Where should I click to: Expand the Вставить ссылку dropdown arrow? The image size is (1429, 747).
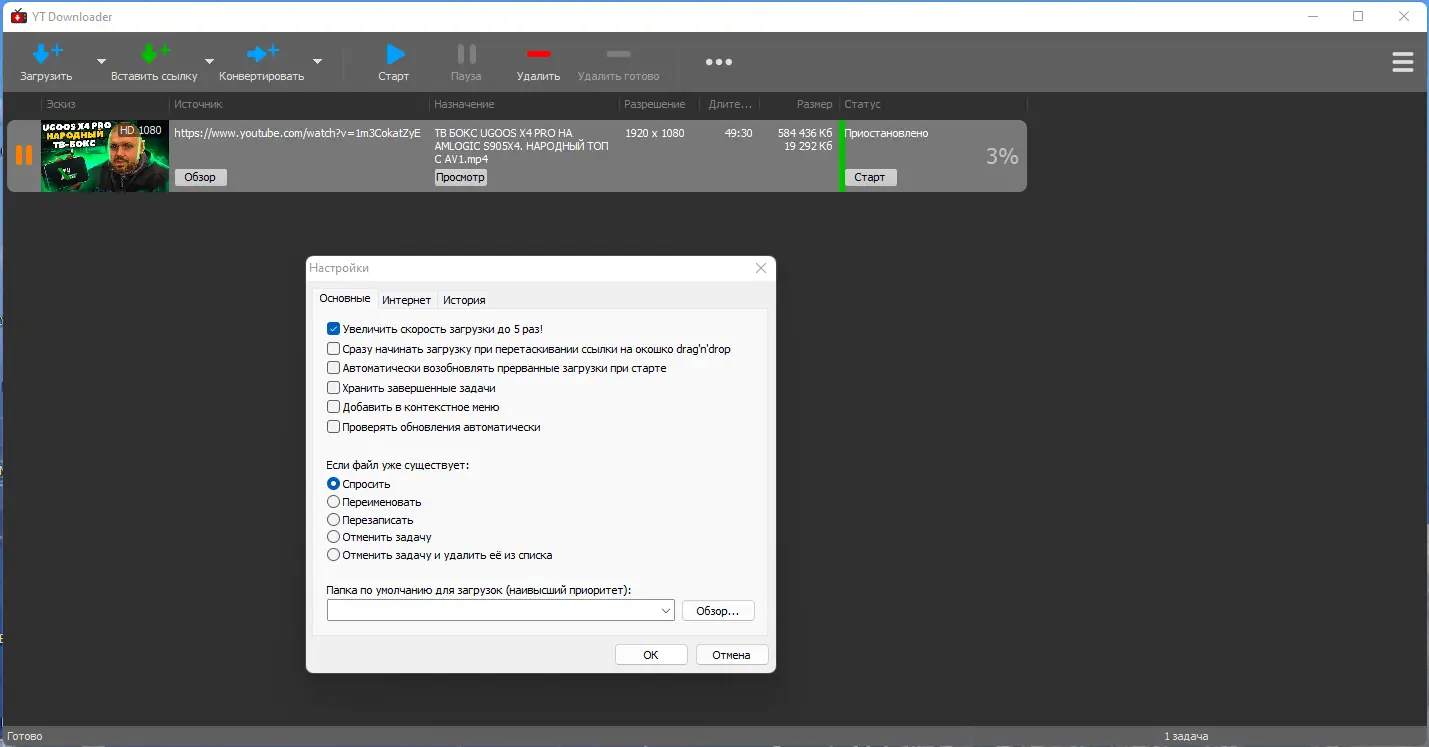click(209, 61)
